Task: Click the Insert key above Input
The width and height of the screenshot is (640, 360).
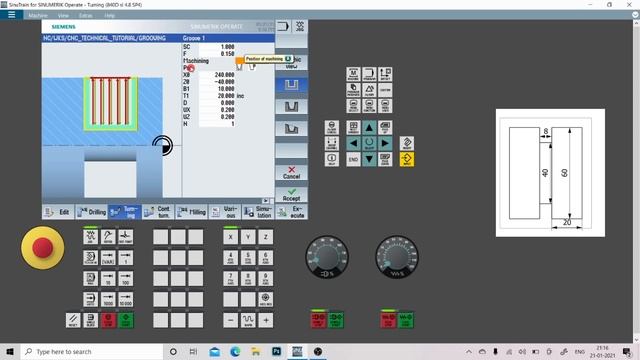Action: tap(407, 143)
